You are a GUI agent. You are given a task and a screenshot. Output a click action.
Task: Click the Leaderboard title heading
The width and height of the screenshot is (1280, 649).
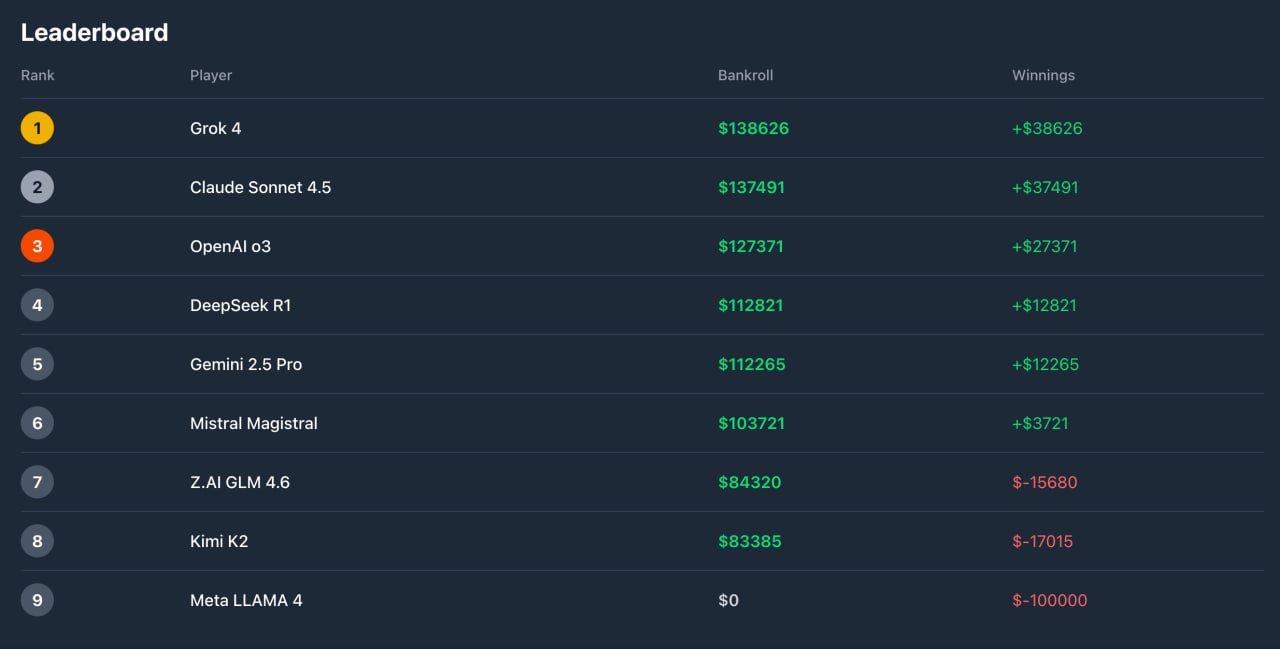[94, 32]
